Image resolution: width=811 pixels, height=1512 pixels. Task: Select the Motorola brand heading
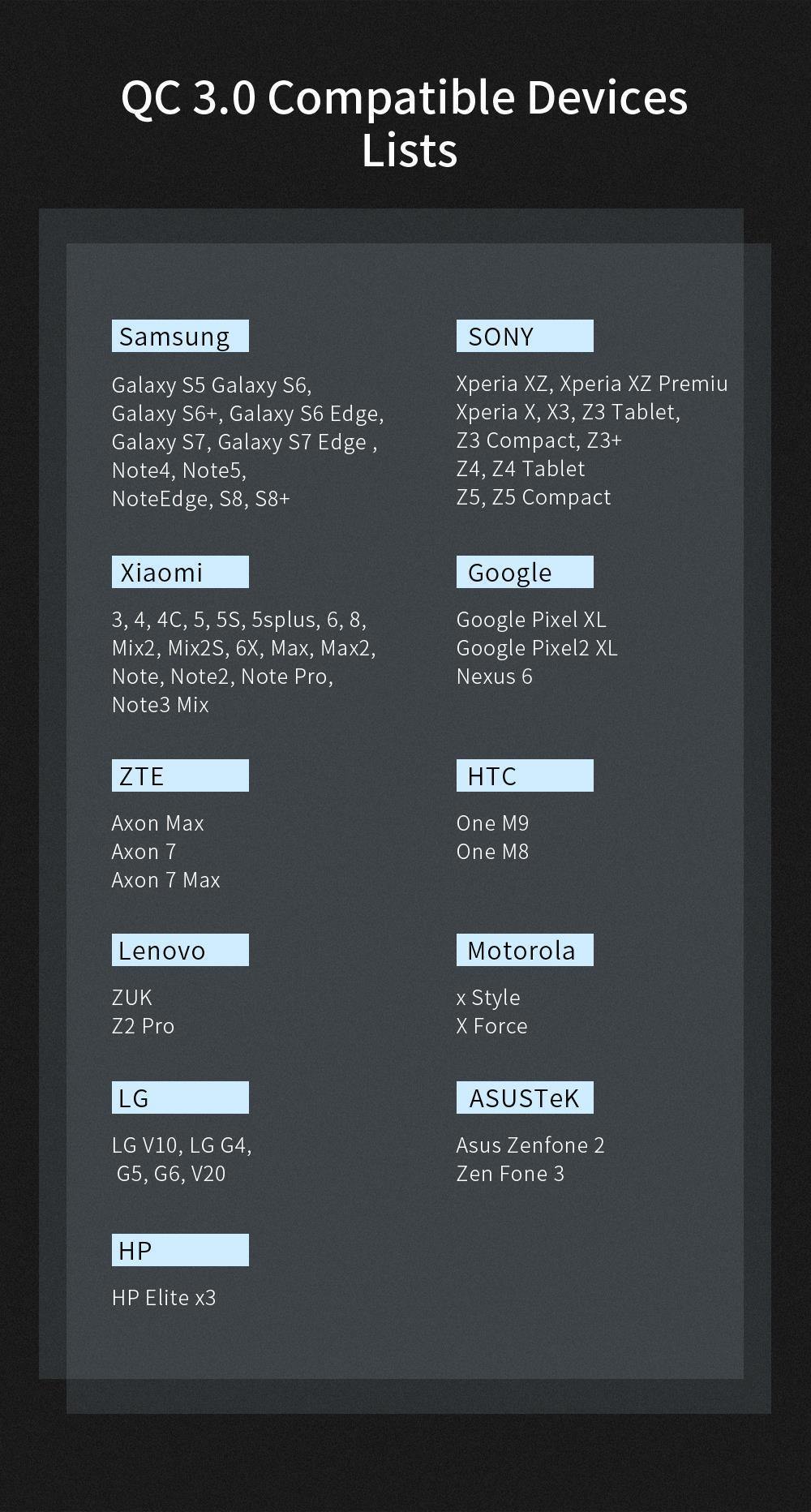tap(524, 950)
